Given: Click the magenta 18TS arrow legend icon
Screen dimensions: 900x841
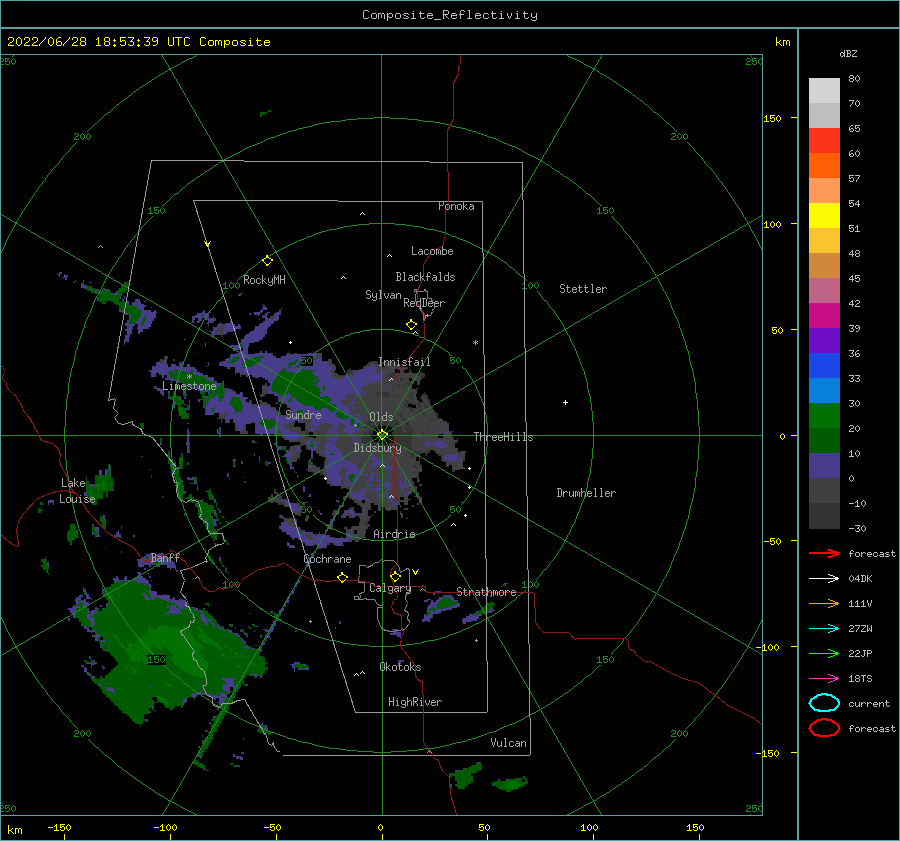Looking at the screenshot, I should tap(824, 679).
